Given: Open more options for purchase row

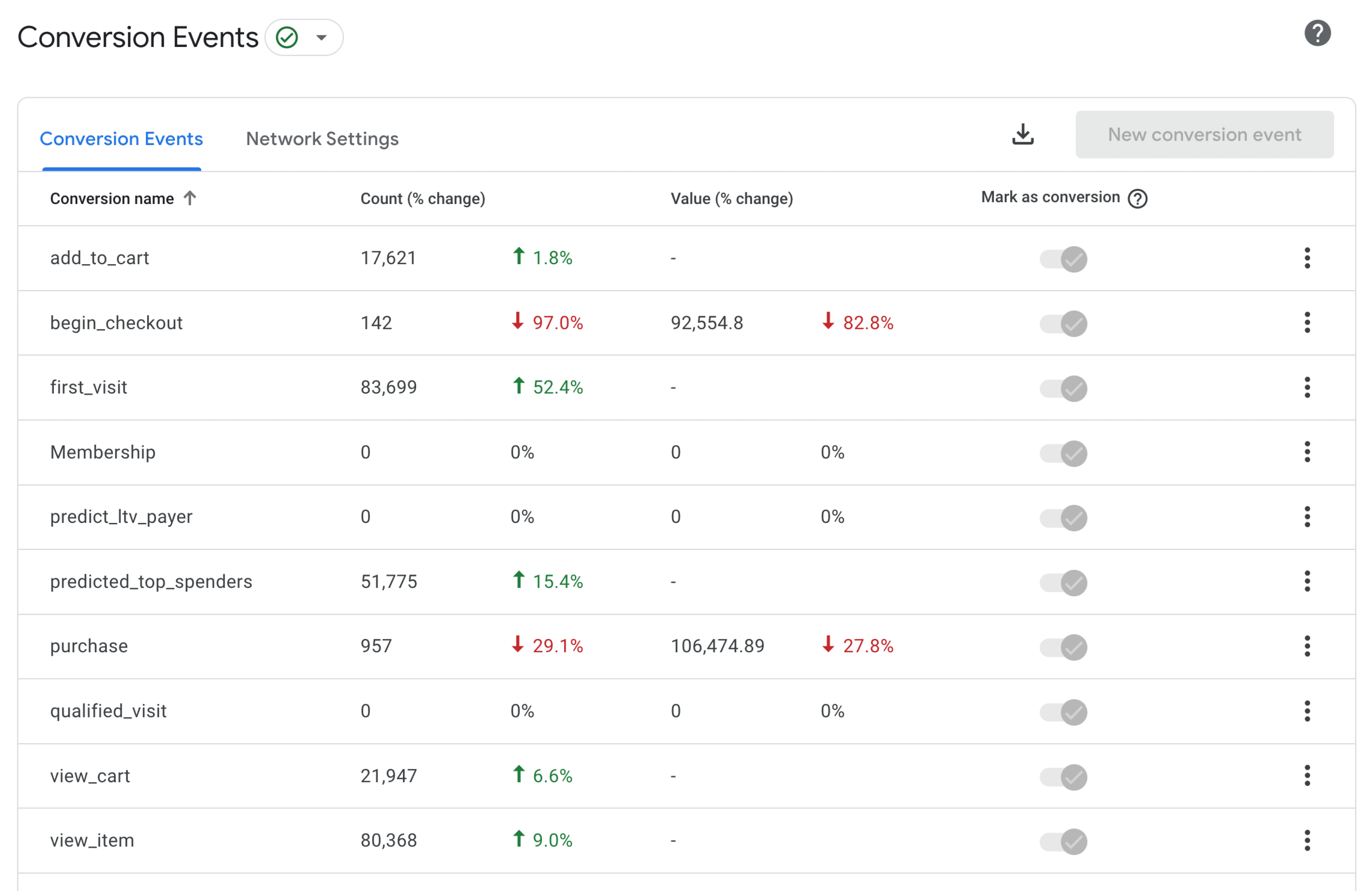Looking at the screenshot, I should (x=1307, y=646).
